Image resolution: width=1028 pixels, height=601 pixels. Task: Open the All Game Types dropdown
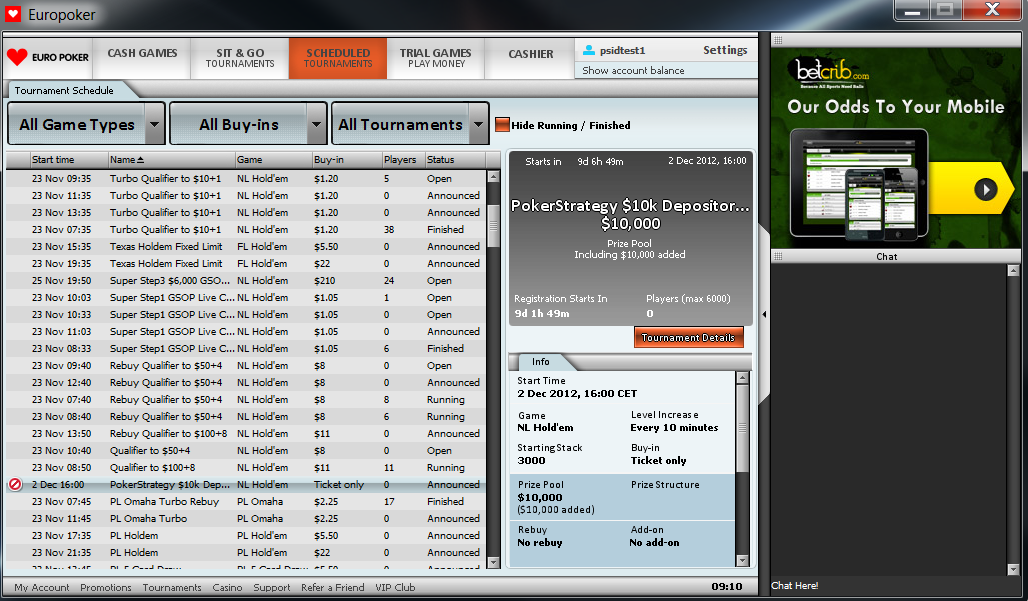click(85, 124)
